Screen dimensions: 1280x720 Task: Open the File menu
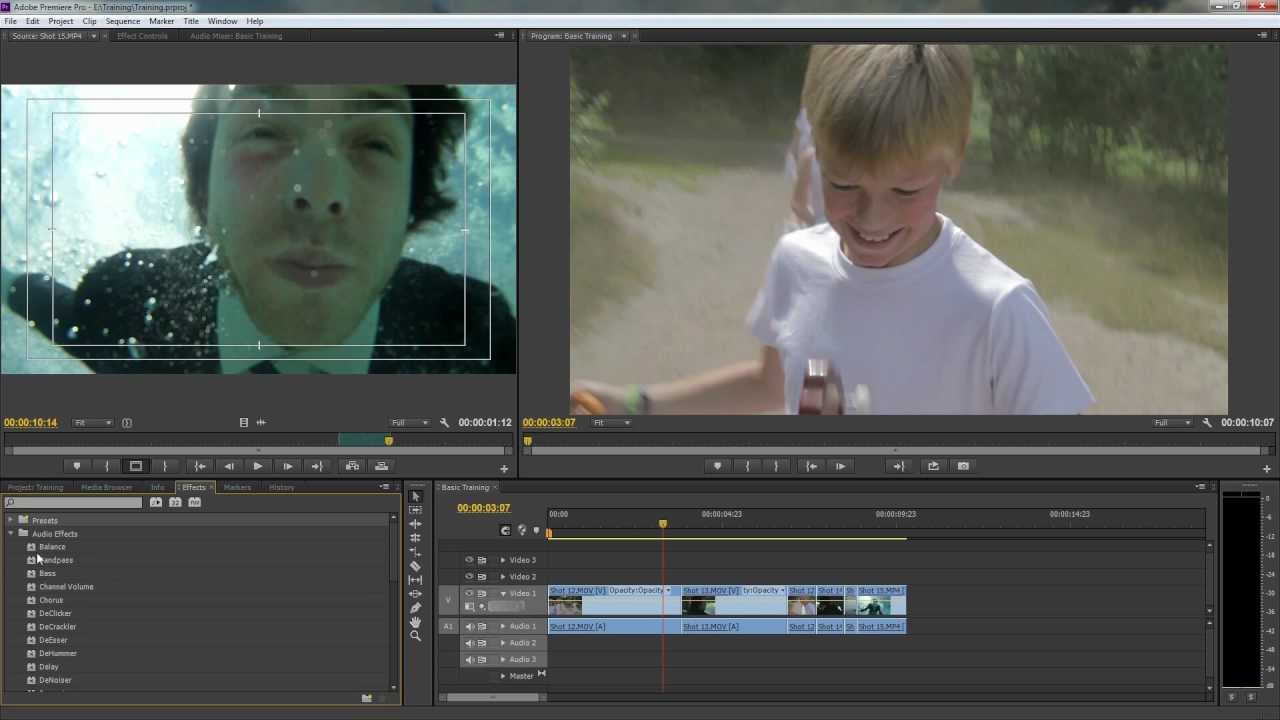pos(11,21)
